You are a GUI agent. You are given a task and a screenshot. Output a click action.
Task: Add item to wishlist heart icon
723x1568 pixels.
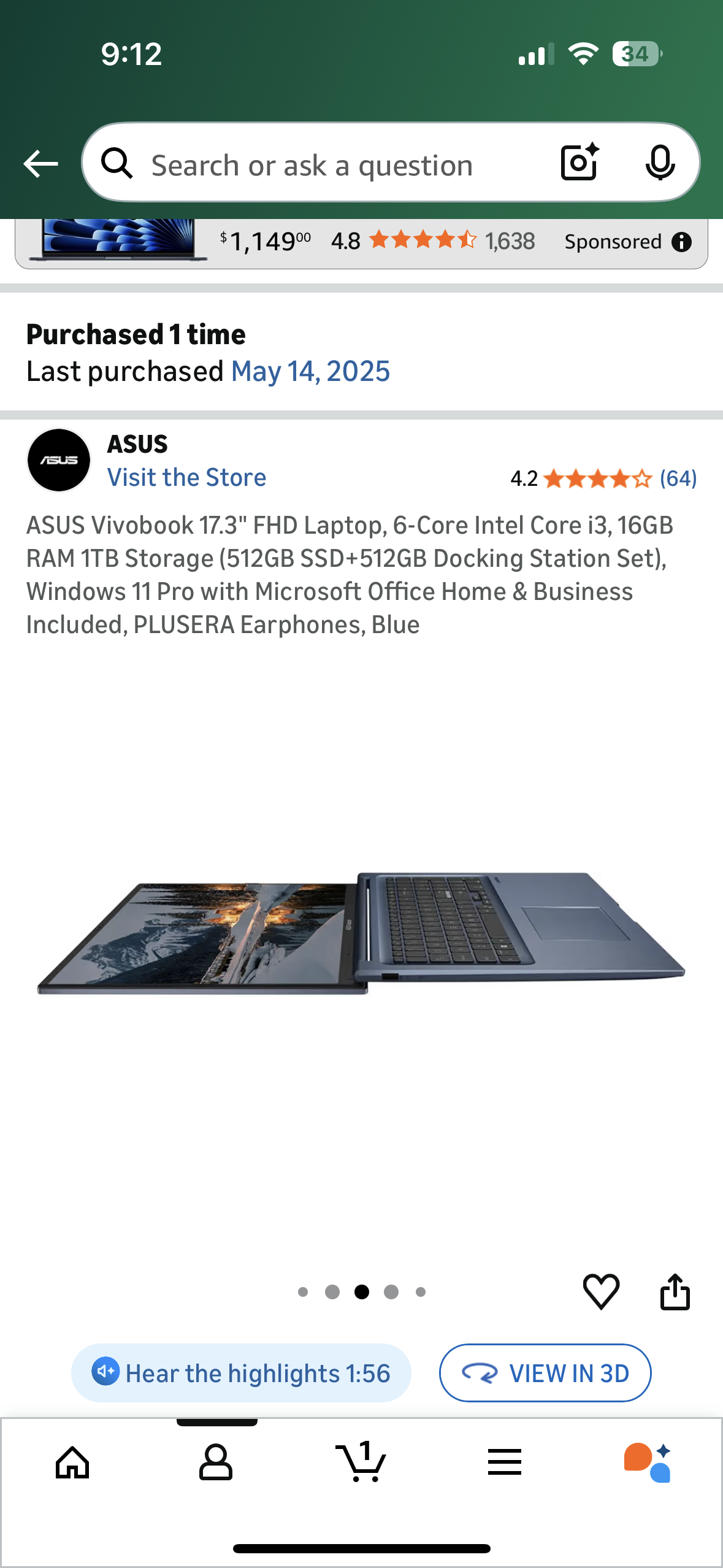click(601, 1291)
